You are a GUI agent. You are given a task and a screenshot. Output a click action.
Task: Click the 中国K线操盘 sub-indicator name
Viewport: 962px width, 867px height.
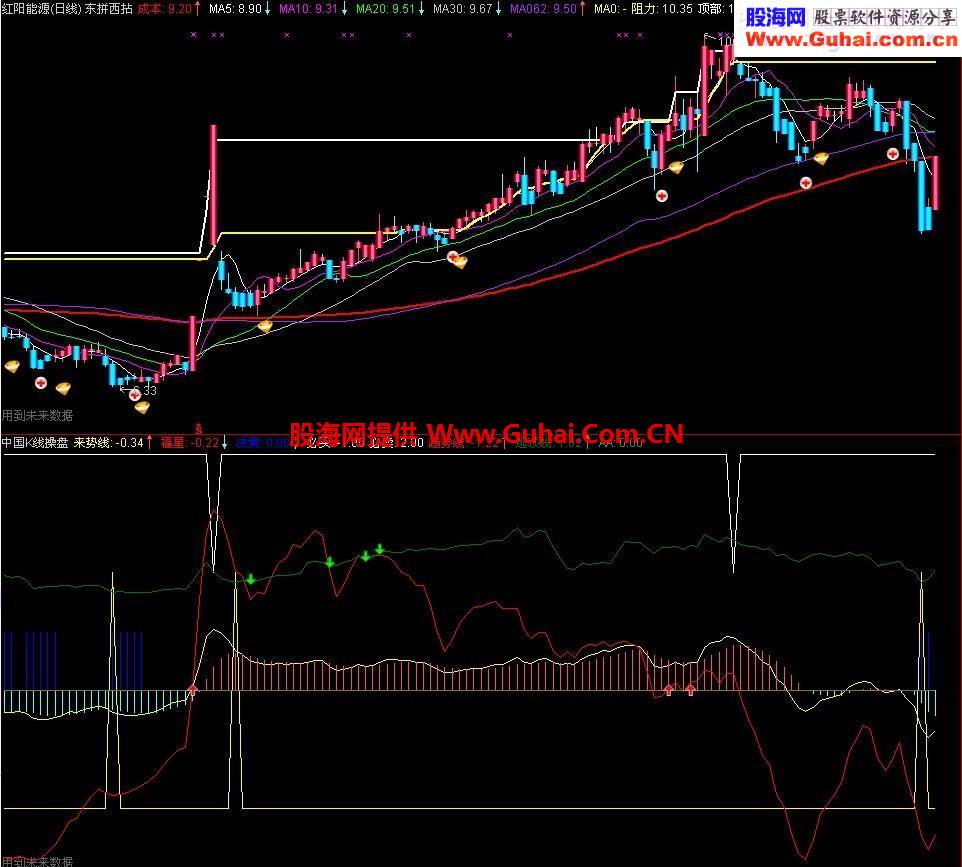[35, 442]
